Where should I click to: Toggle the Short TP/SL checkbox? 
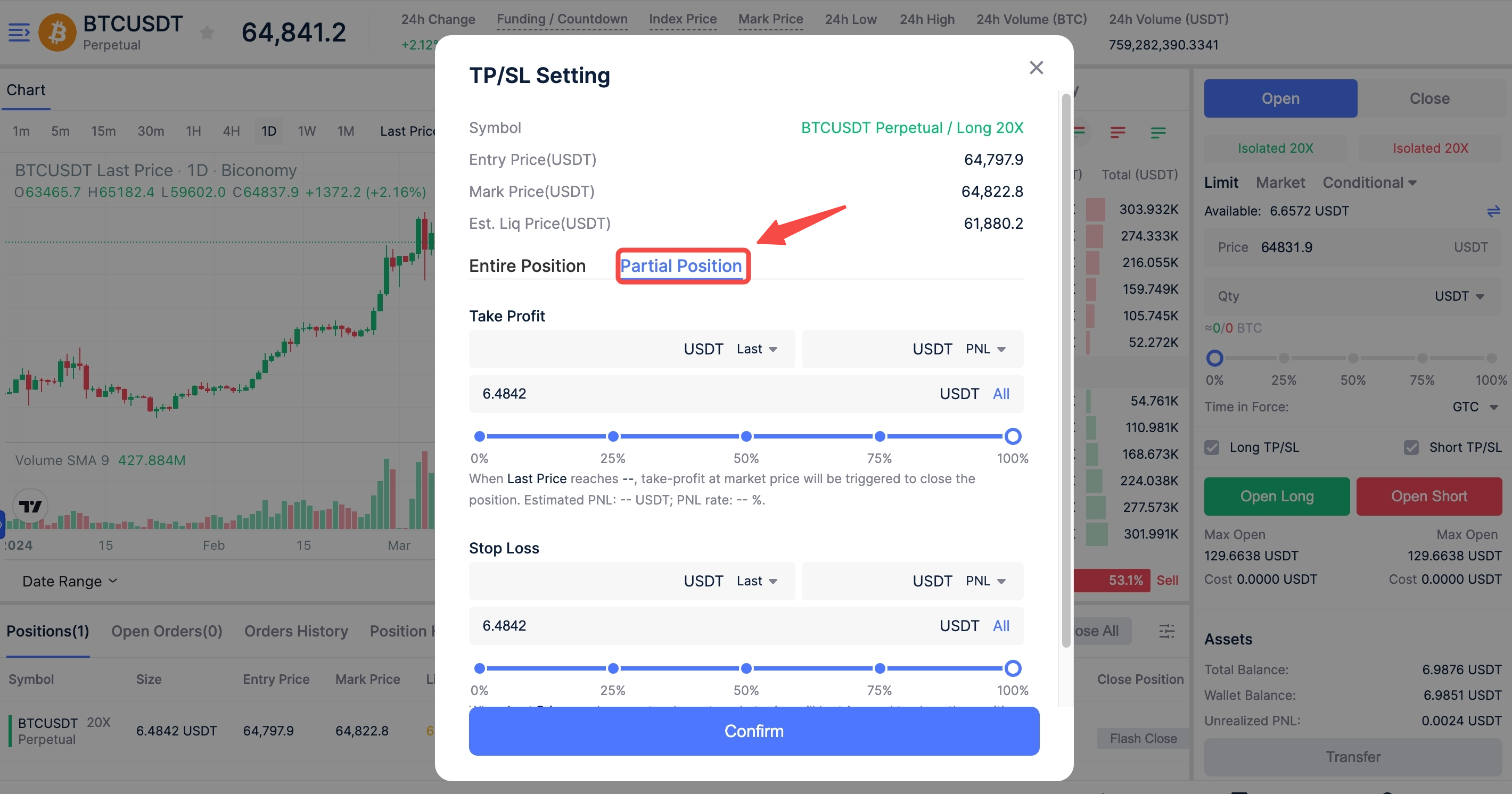[1411, 447]
